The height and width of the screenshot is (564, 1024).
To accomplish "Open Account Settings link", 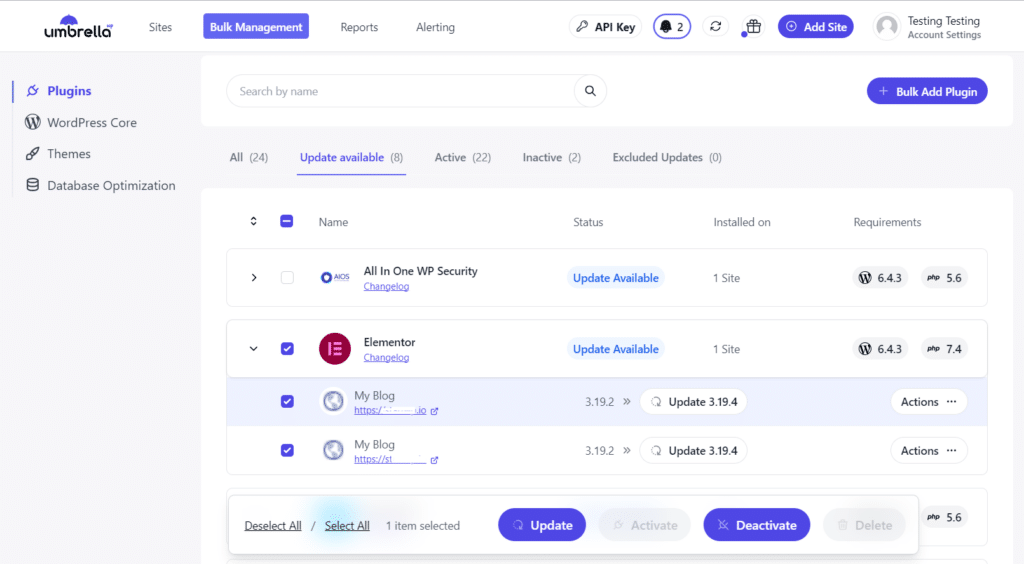I will coord(944,35).
